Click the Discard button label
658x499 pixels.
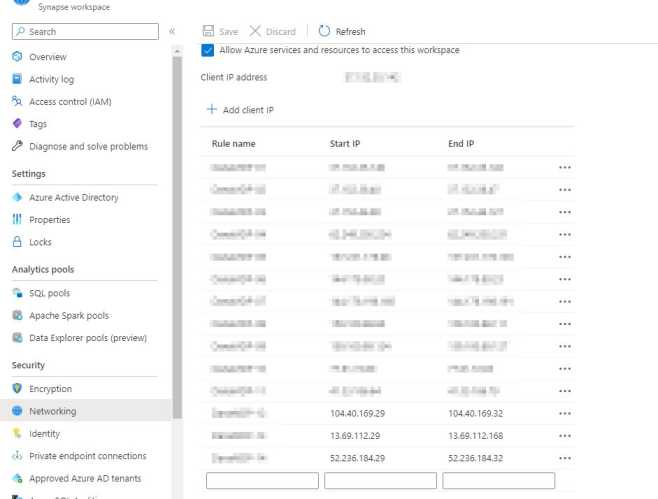[281, 31]
